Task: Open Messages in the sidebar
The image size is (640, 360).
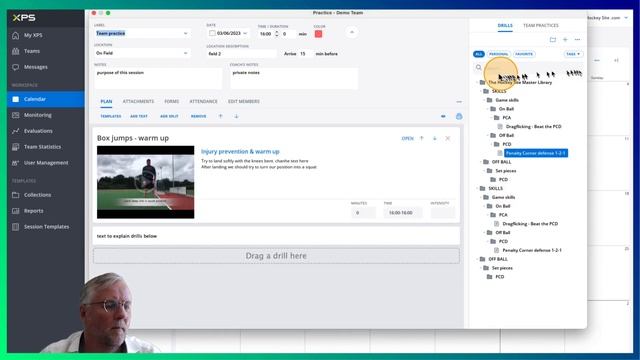Action: 36,67
